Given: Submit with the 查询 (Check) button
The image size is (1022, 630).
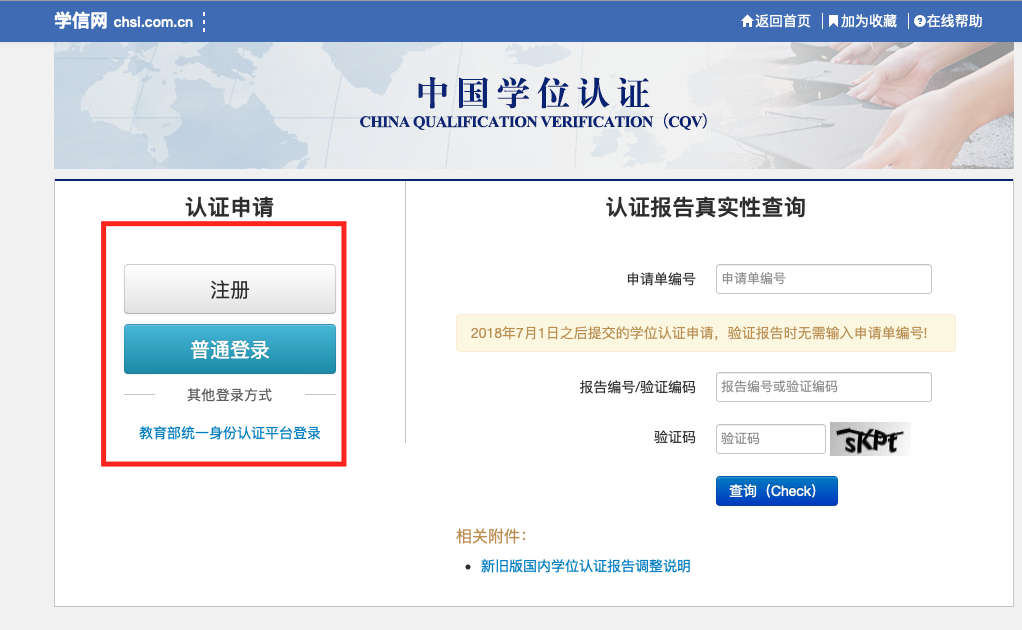Looking at the screenshot, I should 776,491.
